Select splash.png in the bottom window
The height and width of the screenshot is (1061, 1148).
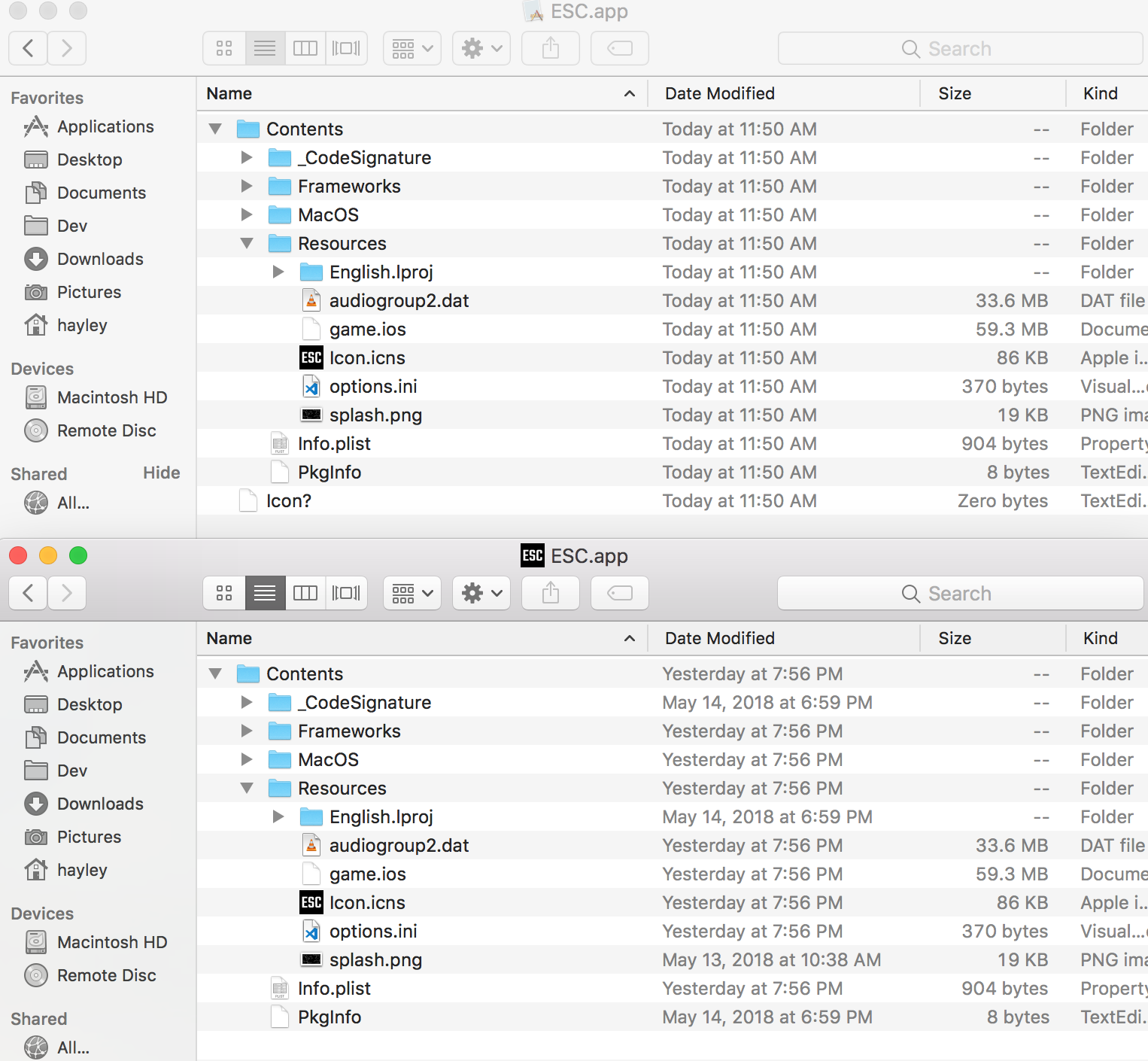click(375, 959)
